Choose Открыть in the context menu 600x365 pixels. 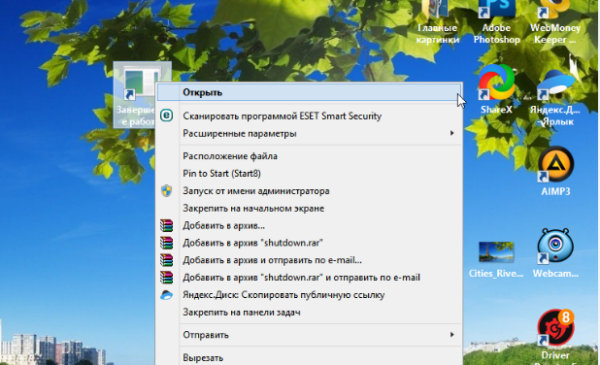308,93
